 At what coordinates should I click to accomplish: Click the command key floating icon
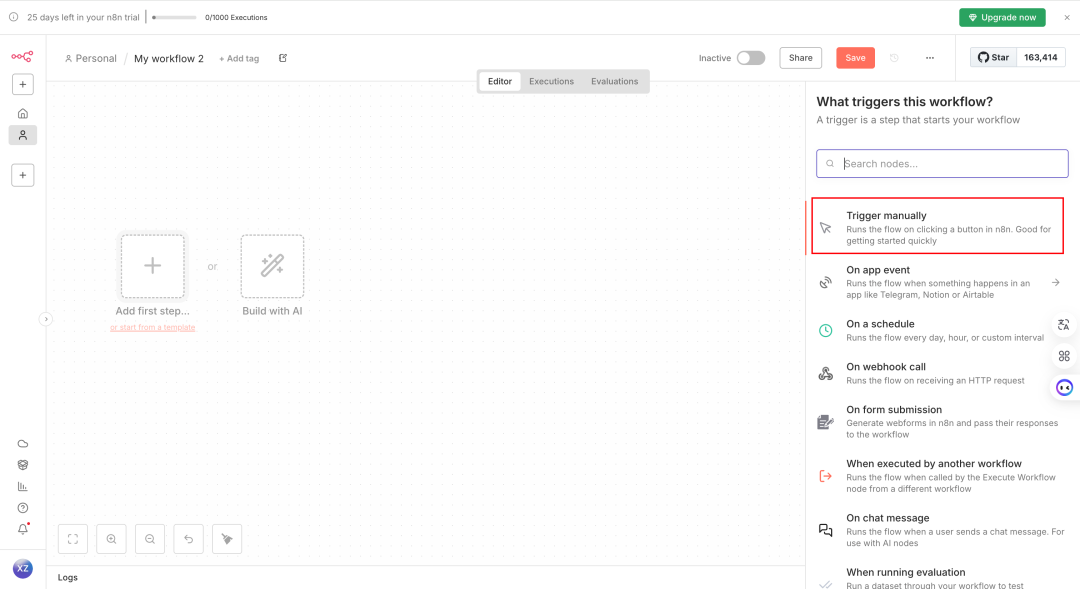click(x=1064, y=356)
